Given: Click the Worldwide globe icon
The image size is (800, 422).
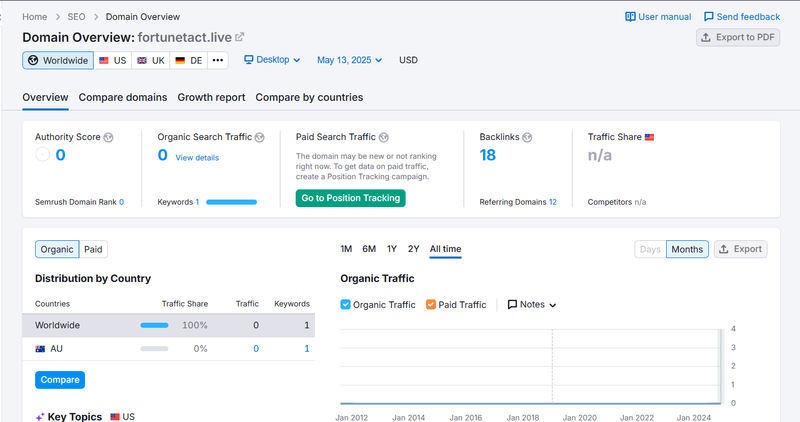Looking at the screenshot, I should tap(33, 60).
